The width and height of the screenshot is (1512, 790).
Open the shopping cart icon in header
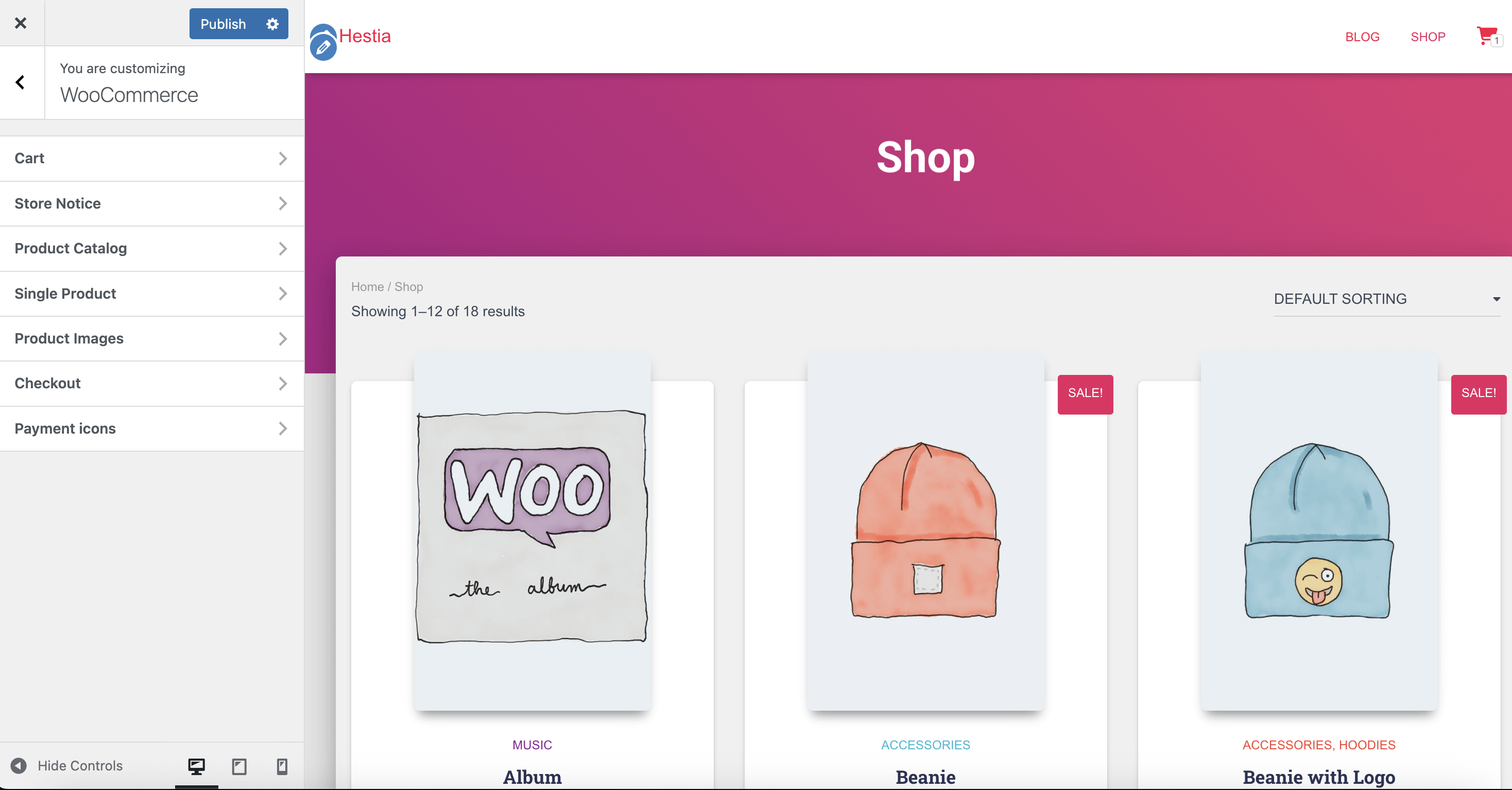pyautogui.click(x=1487, y=36)
